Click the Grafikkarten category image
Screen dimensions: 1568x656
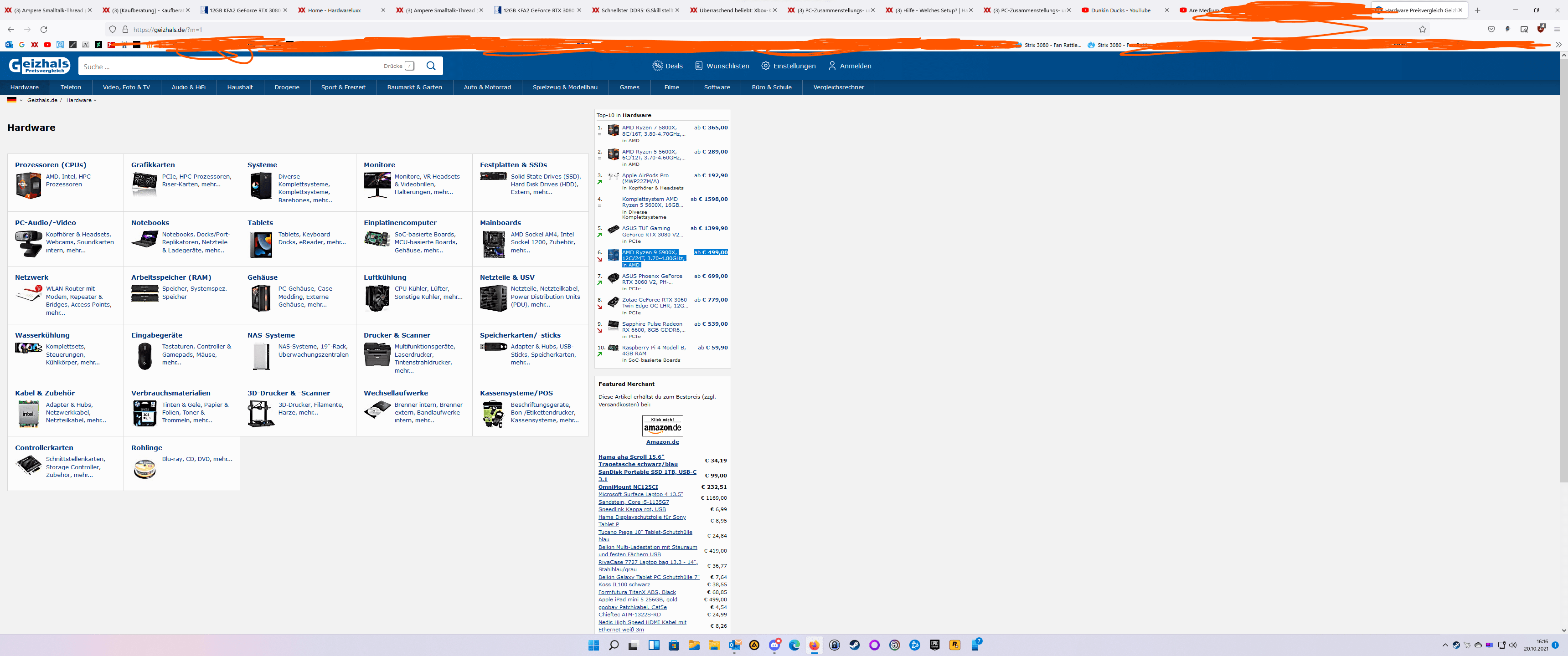tap(144, 184)
